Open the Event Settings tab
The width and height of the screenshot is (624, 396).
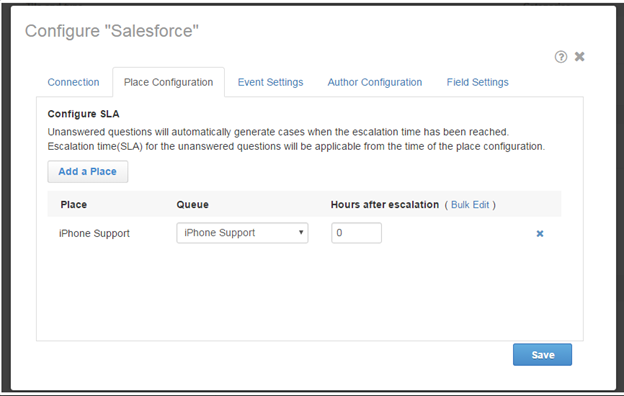pyautogui.click(x=270, y=82)
